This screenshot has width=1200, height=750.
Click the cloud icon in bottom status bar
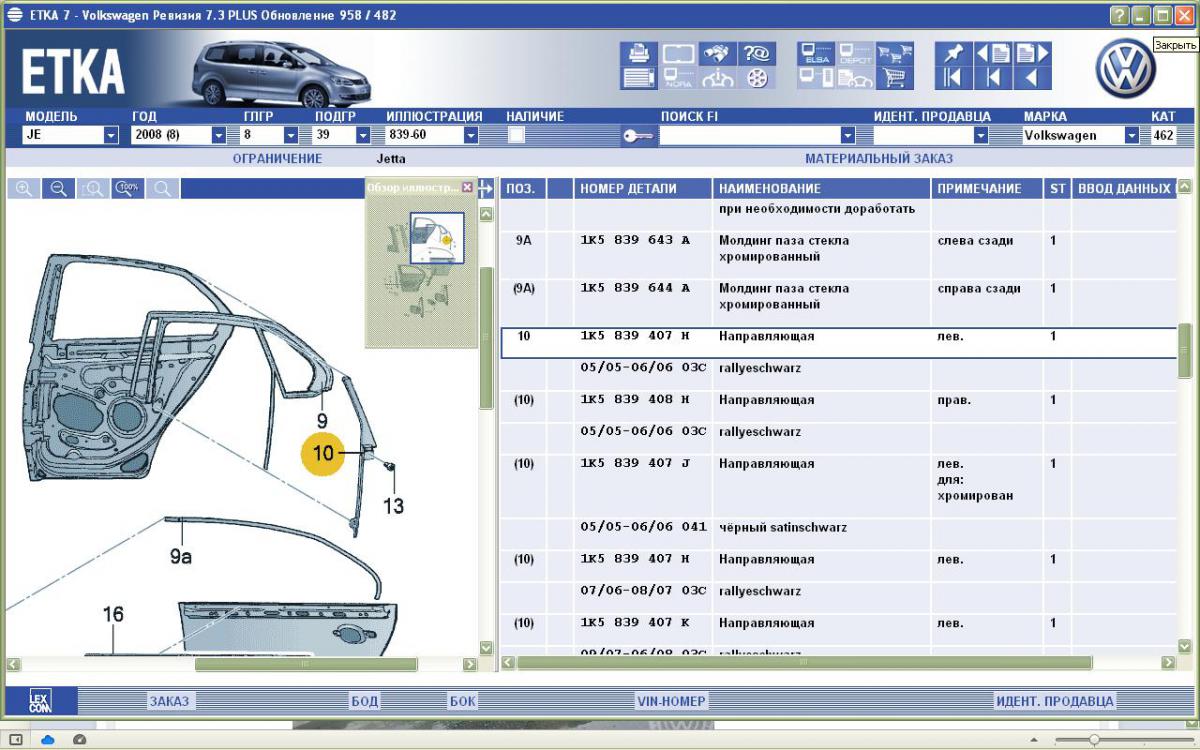click(x=47, y=740)
